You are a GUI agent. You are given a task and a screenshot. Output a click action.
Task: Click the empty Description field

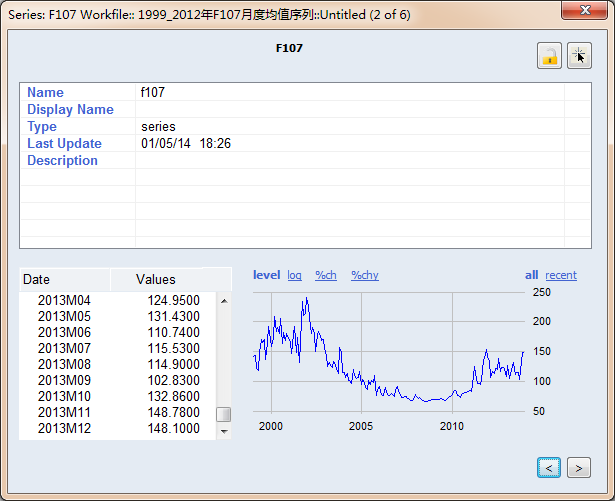(350, 160)
